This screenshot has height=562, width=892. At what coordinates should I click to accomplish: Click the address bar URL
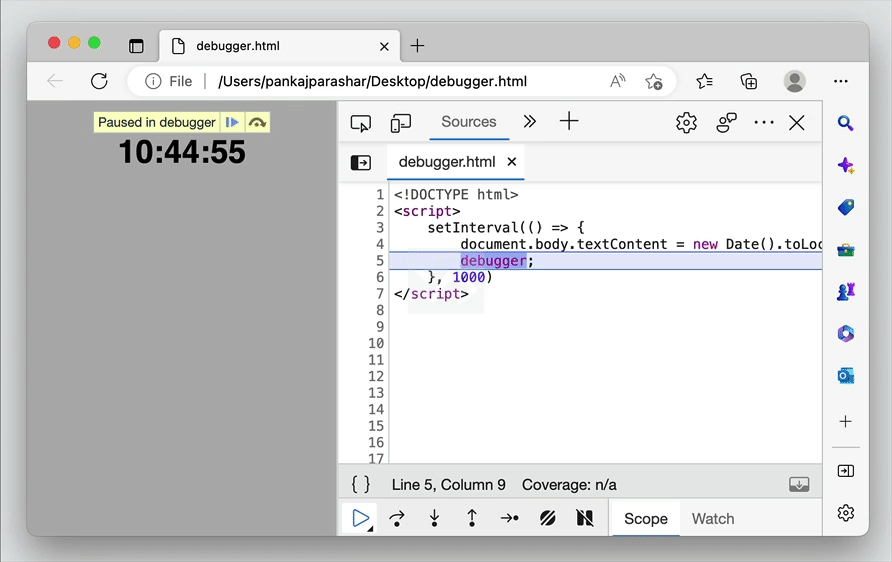(x=373, y=81)
